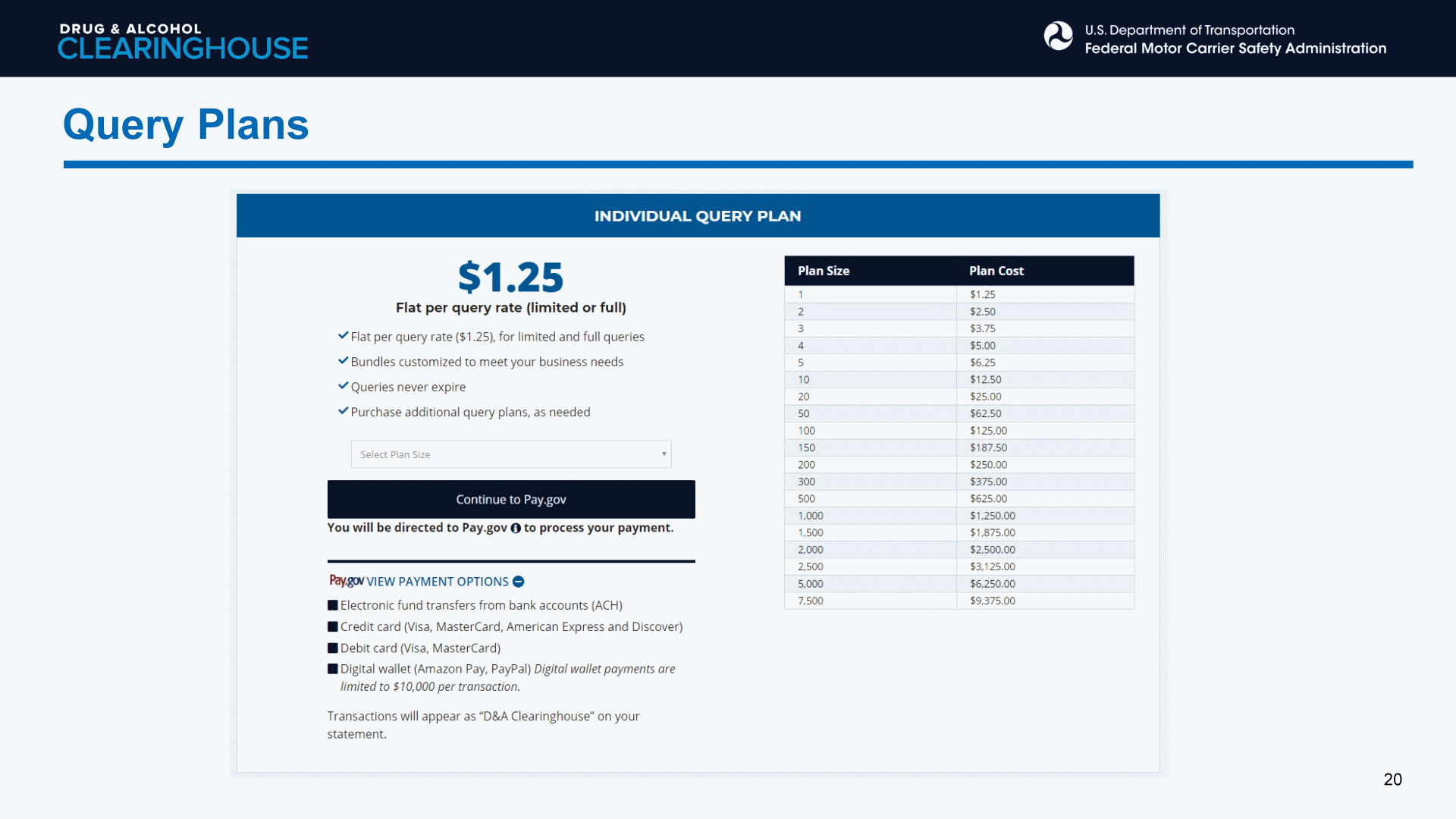
Task: Collapse payment options with minus icon
Action: pos(519,582)
